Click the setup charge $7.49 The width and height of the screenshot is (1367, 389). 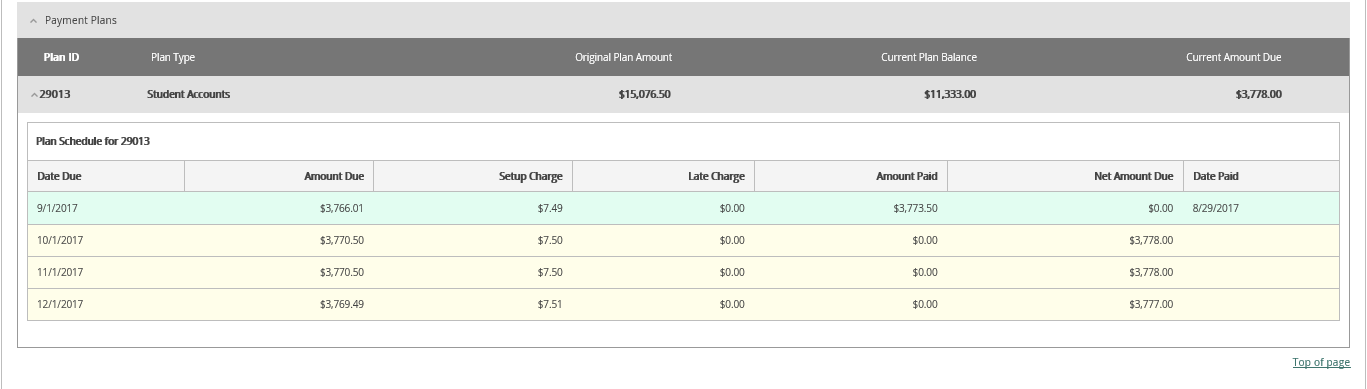pyautogui.click(x=550, y=208)
